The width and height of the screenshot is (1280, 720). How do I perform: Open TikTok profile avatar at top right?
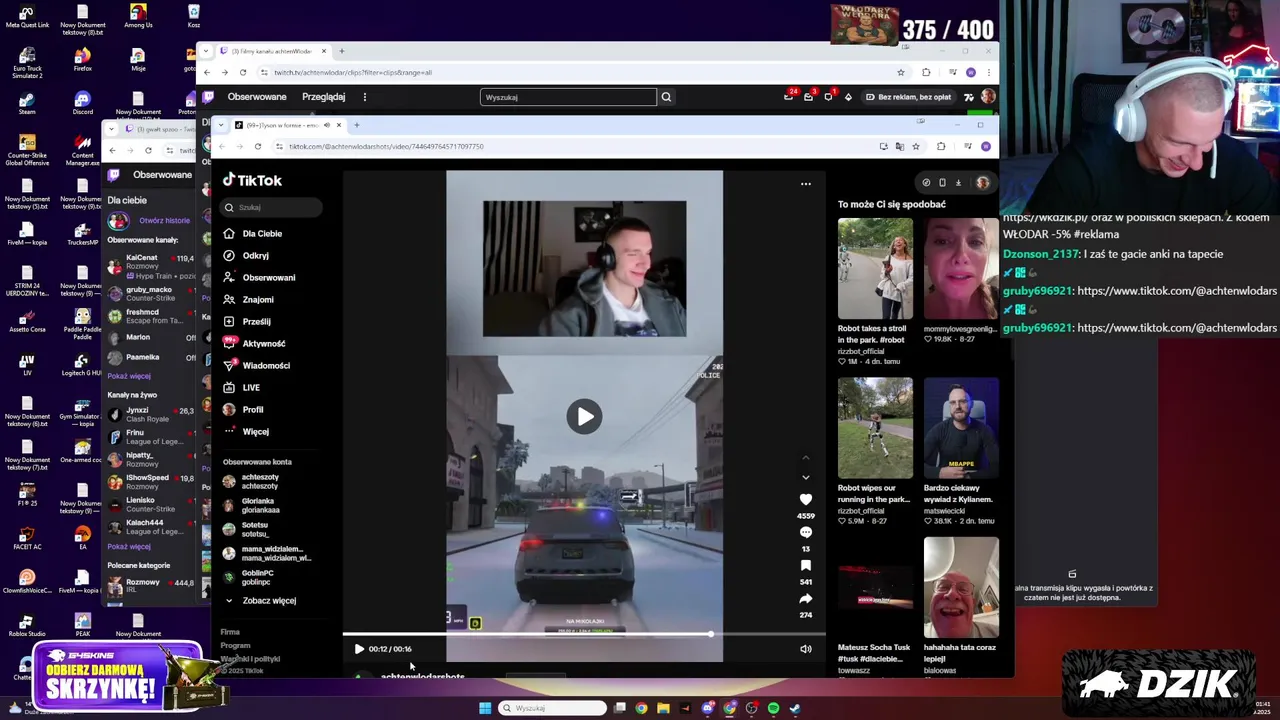(x=982, y=182)
